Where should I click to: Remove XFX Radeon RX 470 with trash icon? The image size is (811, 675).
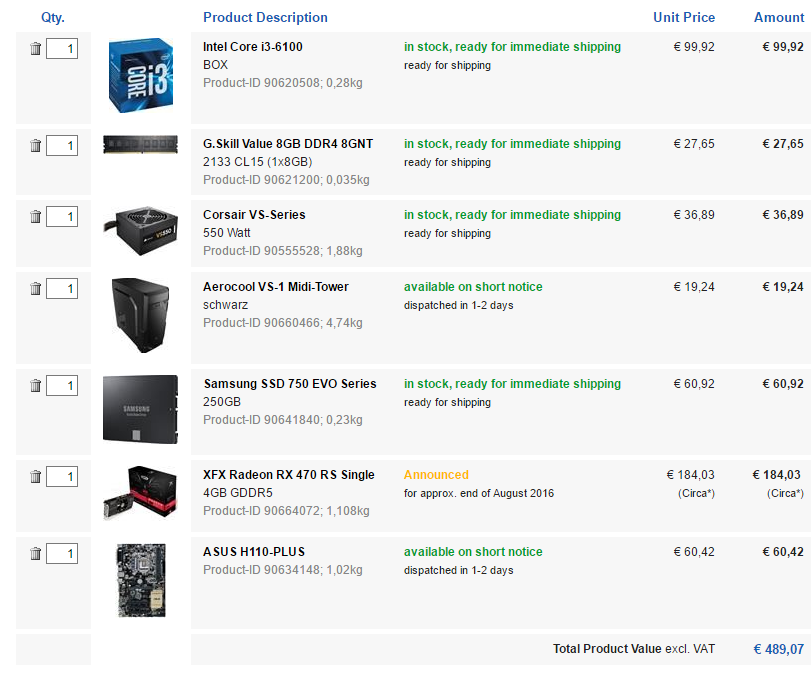pos(35,476)
